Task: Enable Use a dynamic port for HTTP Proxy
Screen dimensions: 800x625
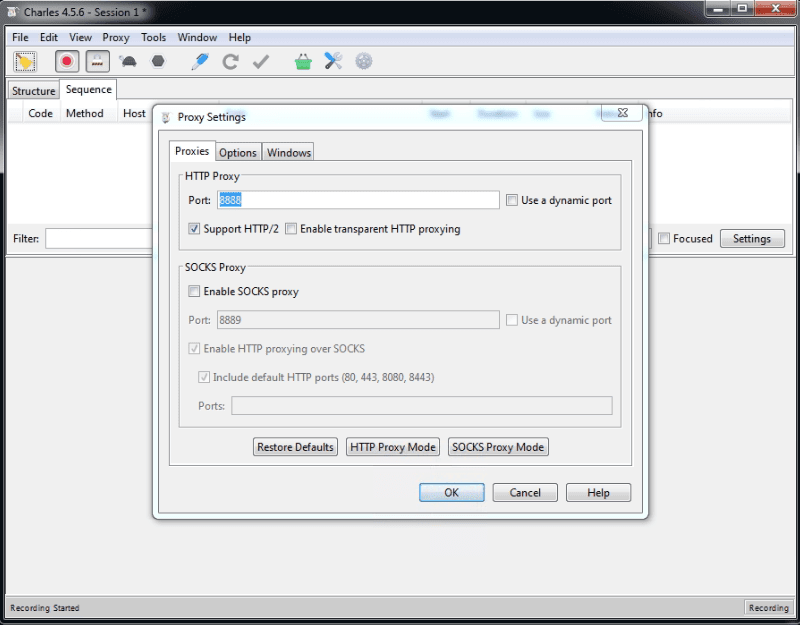Action: (512, 200)
